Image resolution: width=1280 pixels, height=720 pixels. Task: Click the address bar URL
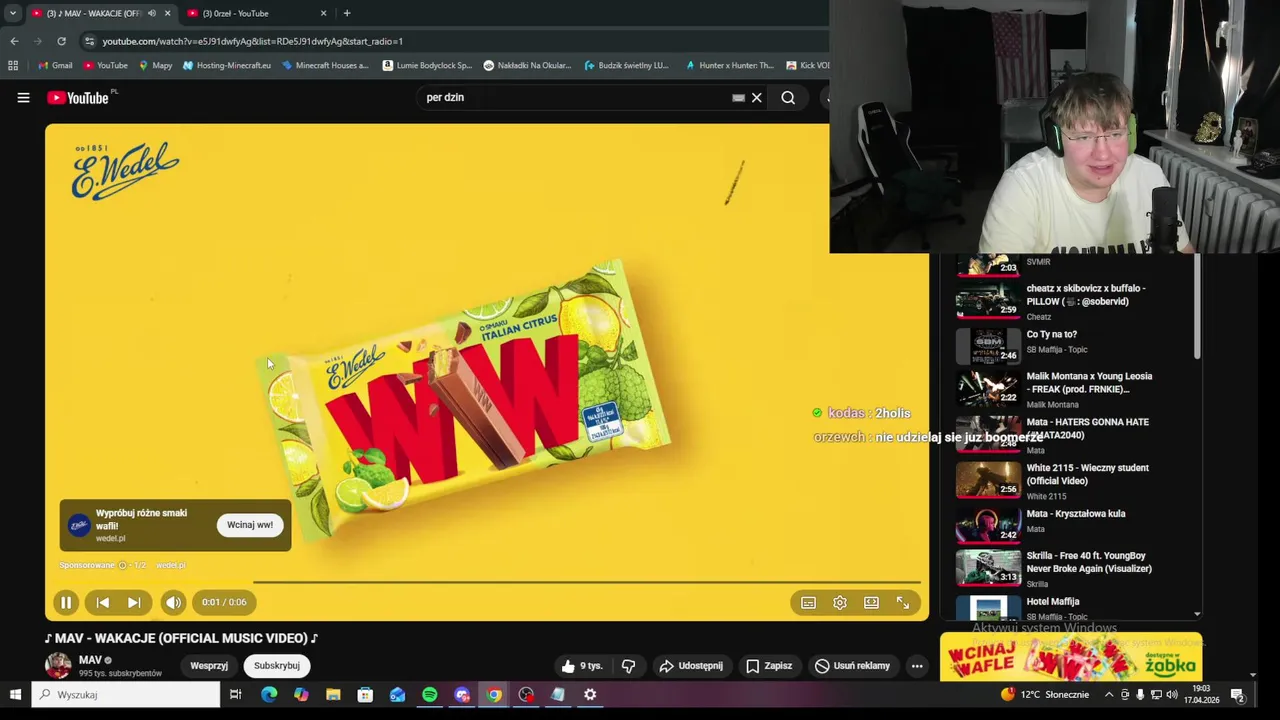(x=252, y=41)
